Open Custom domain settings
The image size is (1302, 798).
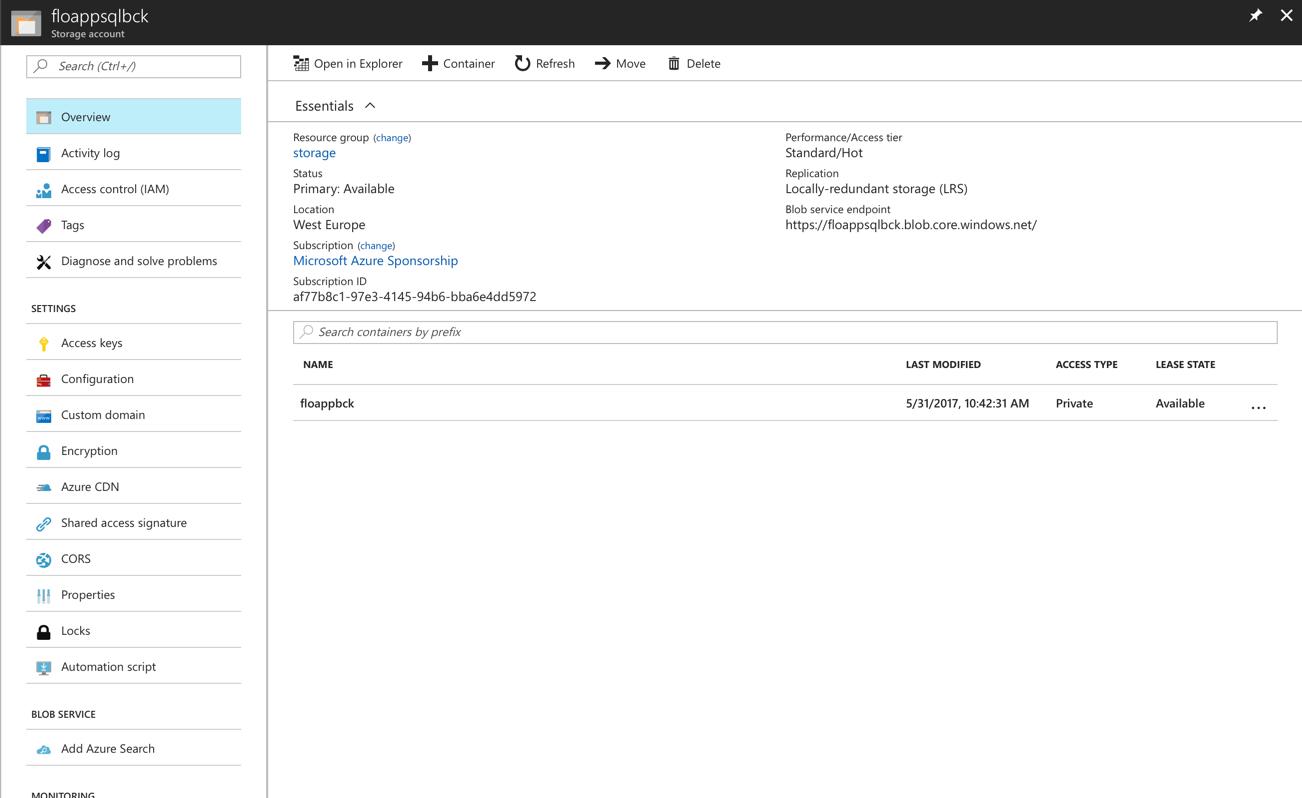[134, 415]
